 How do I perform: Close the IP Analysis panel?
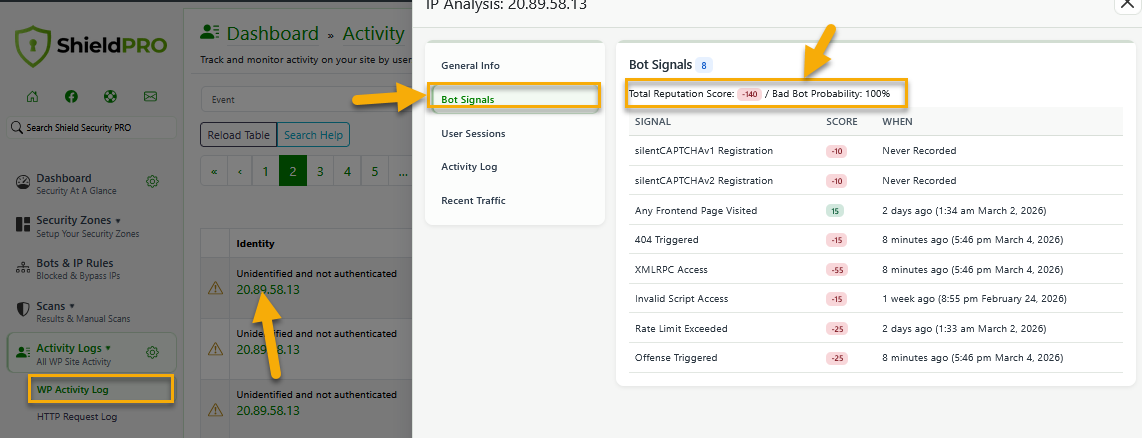1125,4
